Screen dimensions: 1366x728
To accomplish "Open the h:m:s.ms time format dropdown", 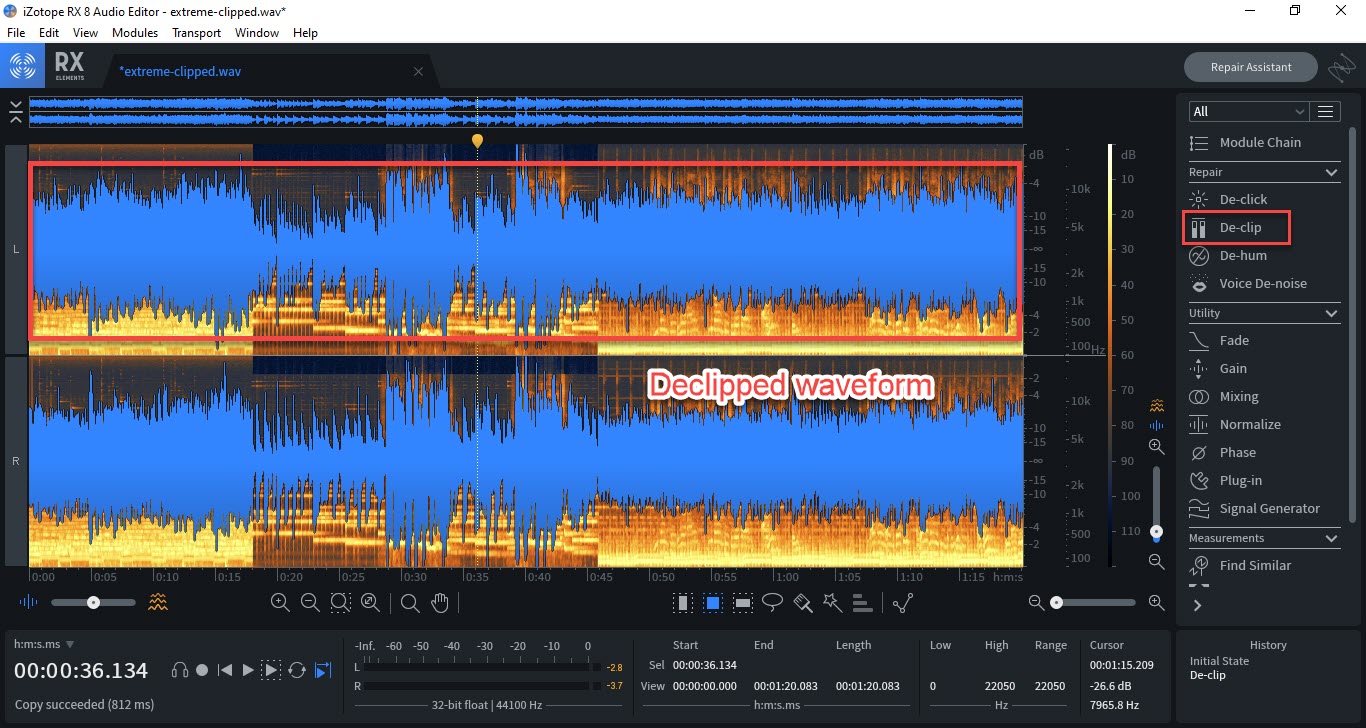I will point(44,644).
